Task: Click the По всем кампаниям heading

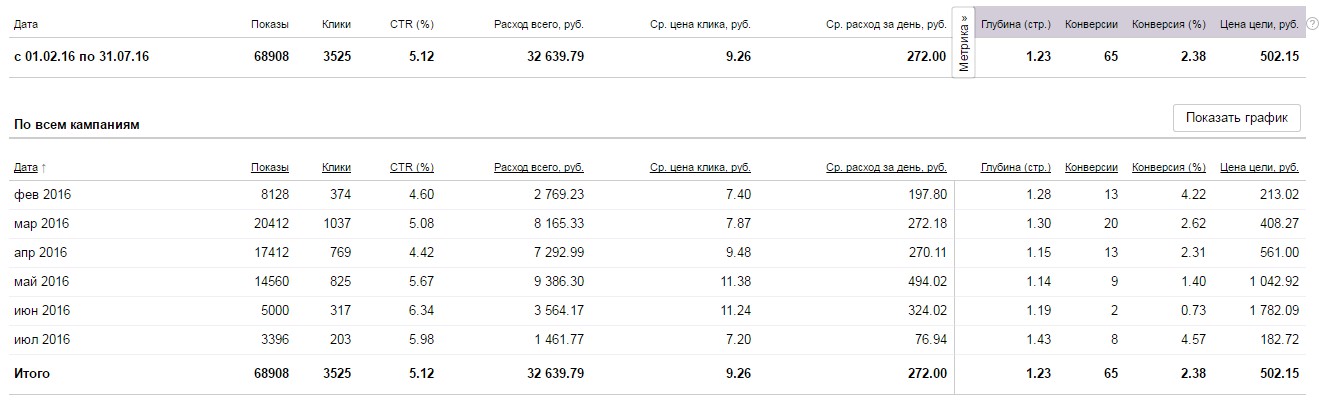Action: click(x=76, y=125)
